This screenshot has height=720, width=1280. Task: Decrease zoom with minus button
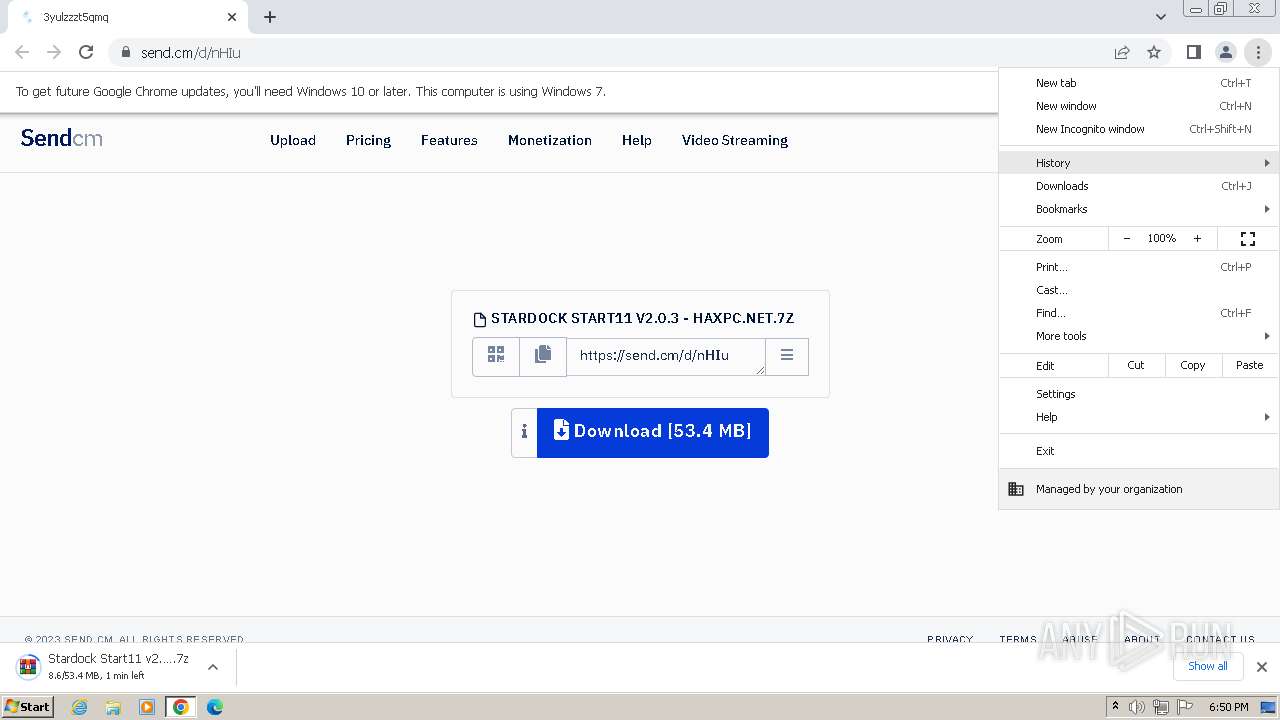1127,239
